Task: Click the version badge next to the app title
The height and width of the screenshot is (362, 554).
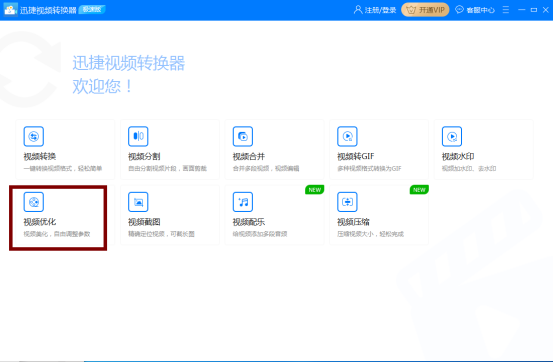Action: pyautogui.click(x=92, y=10)
